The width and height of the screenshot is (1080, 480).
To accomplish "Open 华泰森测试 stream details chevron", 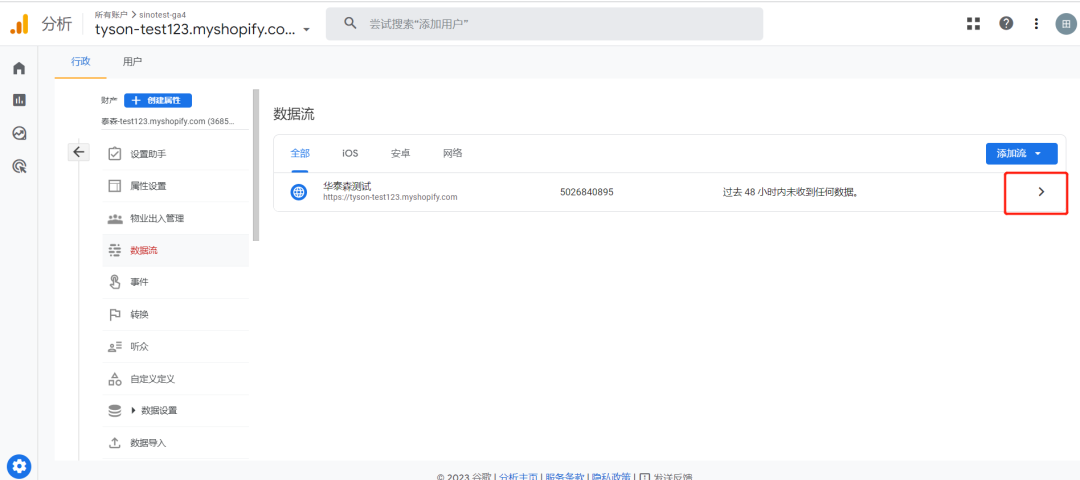I will click(1041, 192).
